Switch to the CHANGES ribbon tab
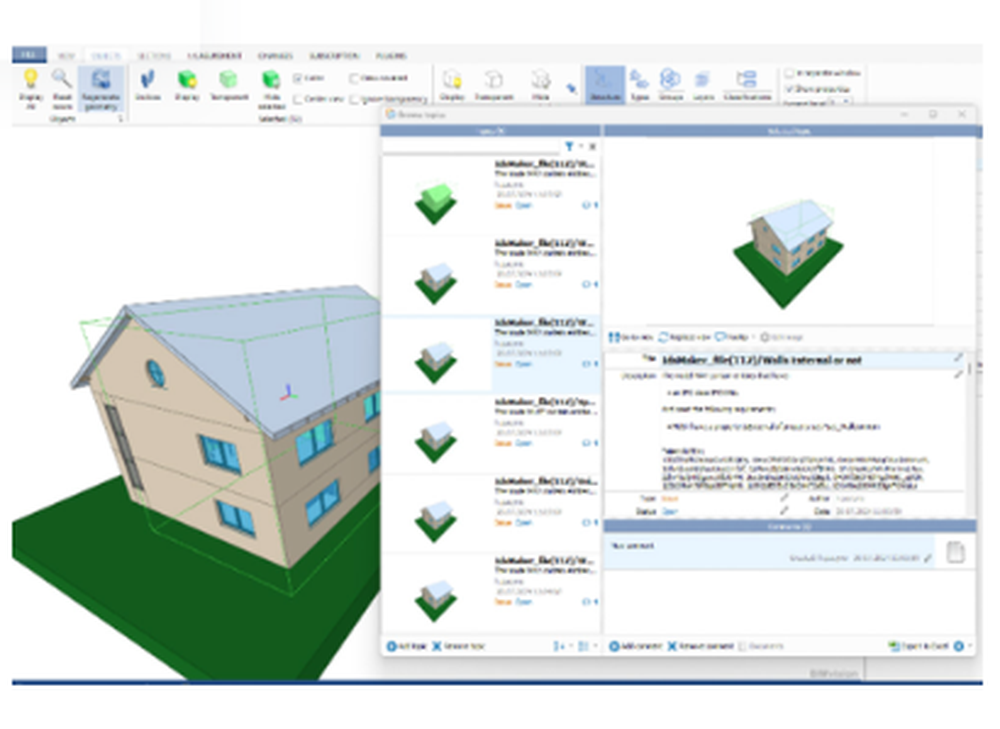This screenshot has width=1000, height=729. click(275, 56)
